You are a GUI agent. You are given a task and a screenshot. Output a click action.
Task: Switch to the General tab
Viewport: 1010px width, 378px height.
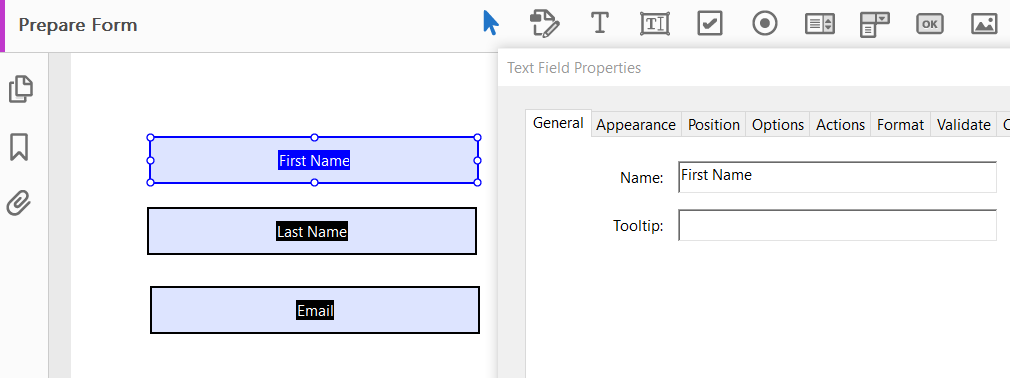click(x=558, y=122)
